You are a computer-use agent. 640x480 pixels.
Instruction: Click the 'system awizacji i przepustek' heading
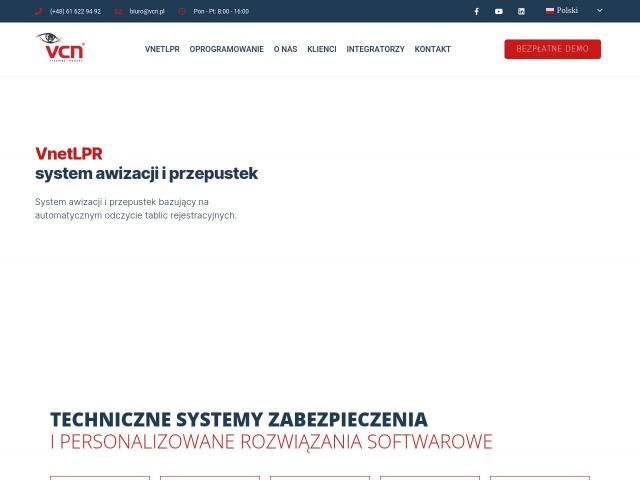coord(146,174)
